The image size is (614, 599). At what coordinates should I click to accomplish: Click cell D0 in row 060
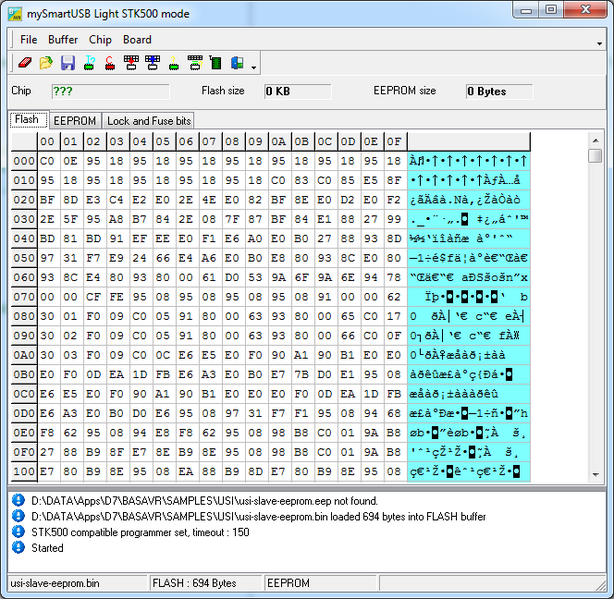pyautogui.click(x=233, y=277)
